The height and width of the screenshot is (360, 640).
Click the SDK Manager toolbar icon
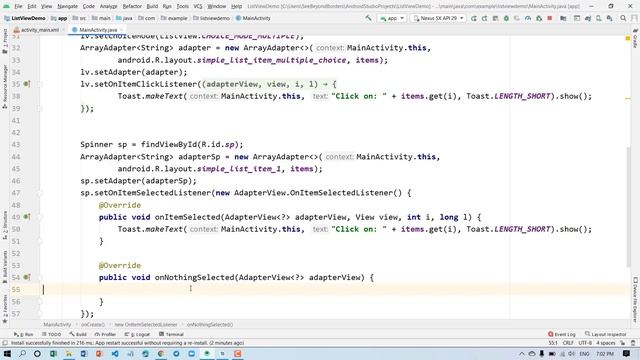point(609,18)
